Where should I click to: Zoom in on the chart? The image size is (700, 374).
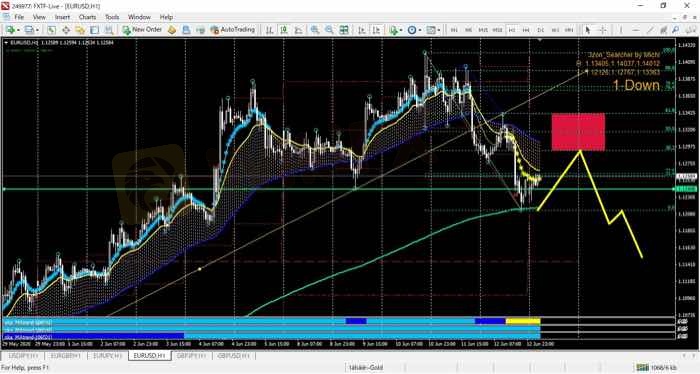tap(315, 30)
